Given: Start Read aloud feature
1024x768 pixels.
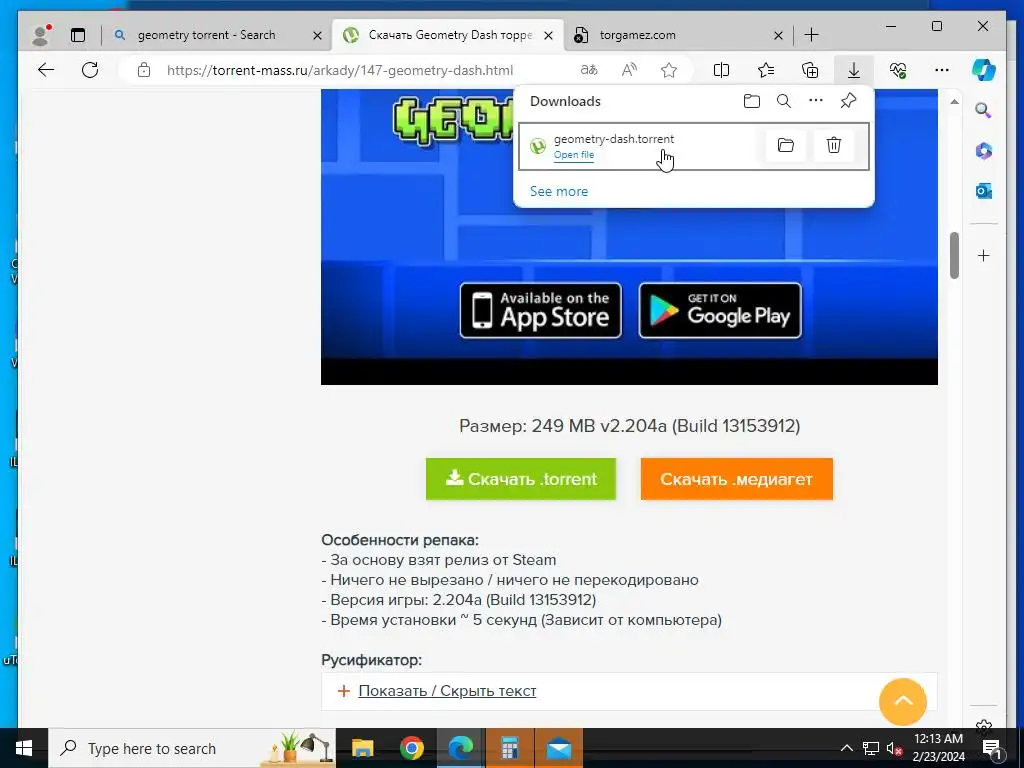Looking at the screenshot, I should click(x=629, y=70).
